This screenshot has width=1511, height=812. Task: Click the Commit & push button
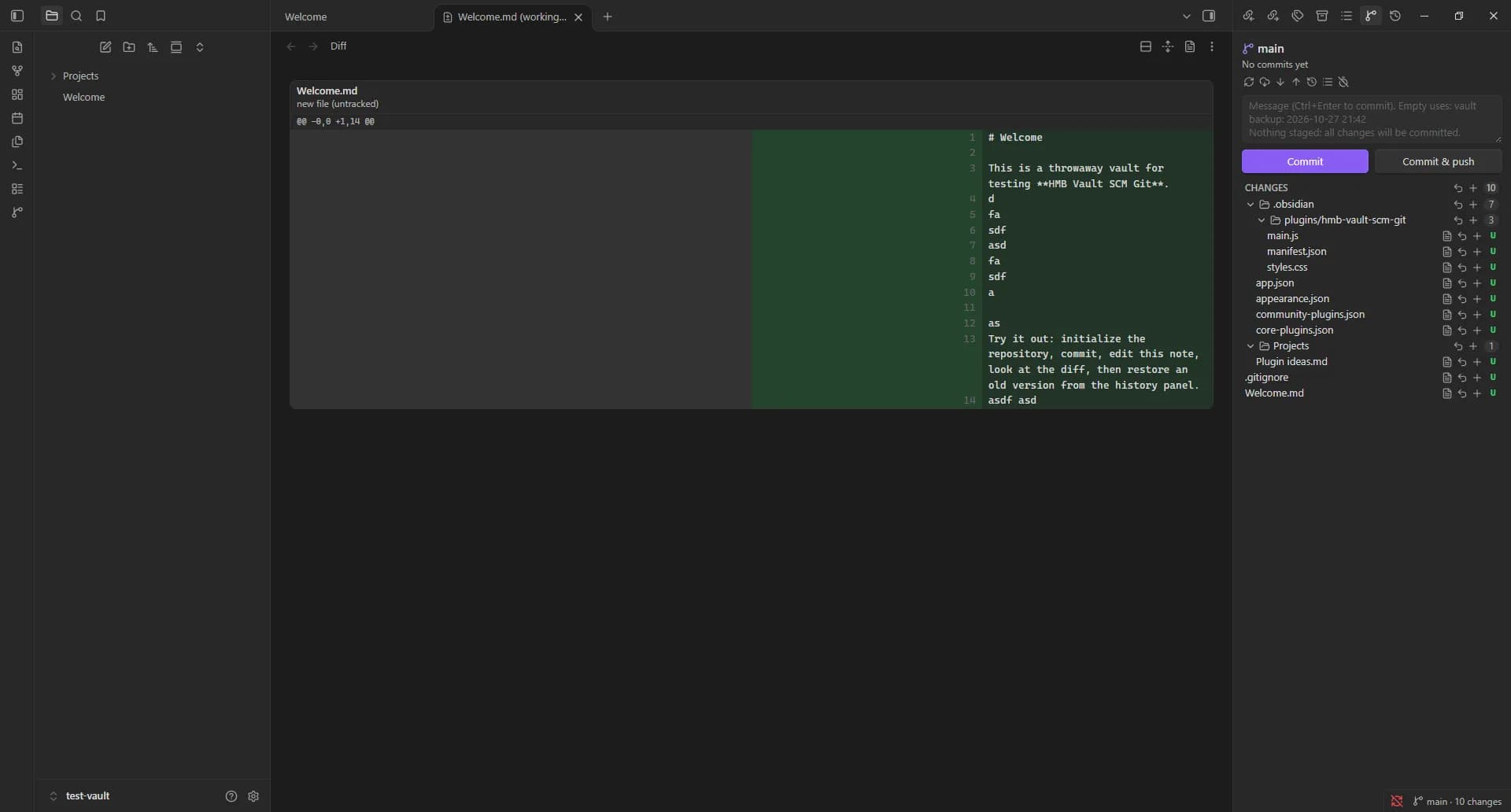coord(1438,161)
